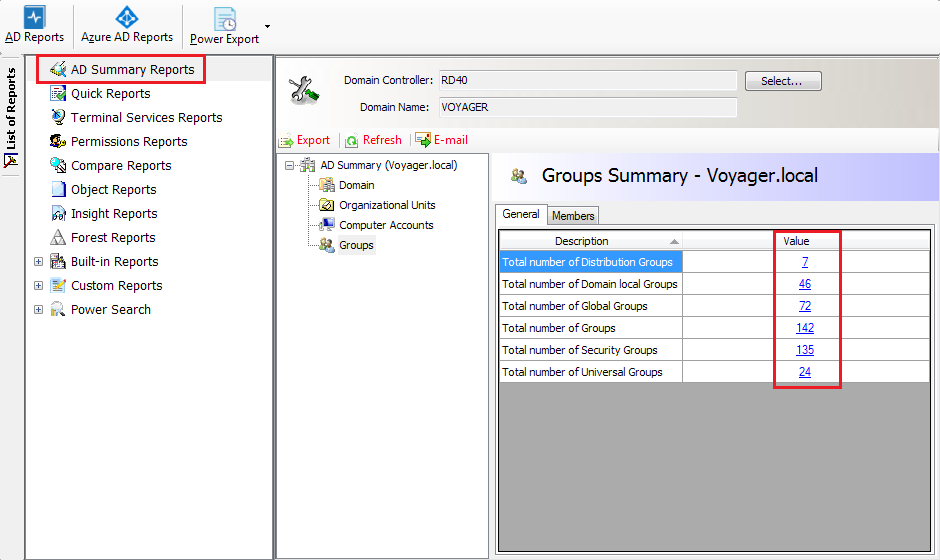This screenshot has width=940, height=560.
Task: Switch to the General tab
Action: click(521, 214)
